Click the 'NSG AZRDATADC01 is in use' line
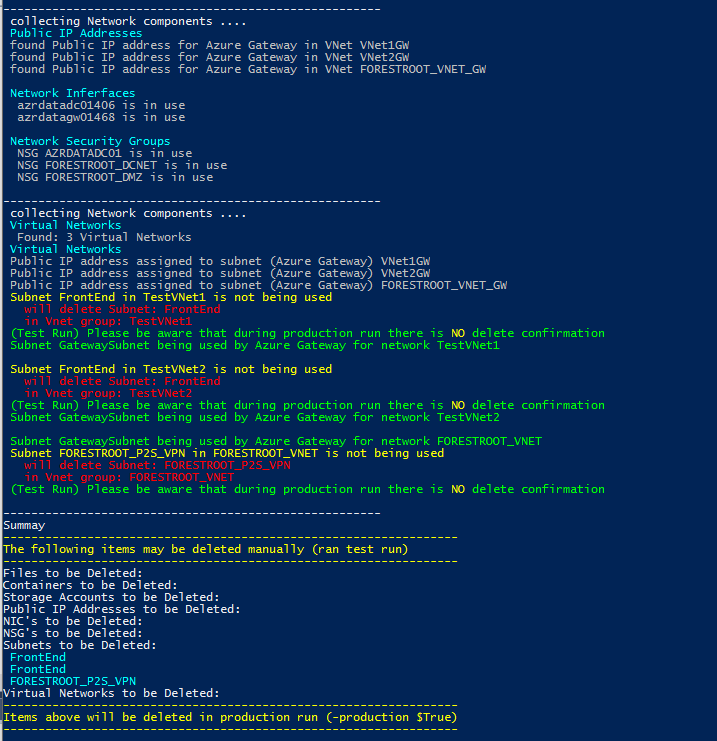The width and height of the screenshot is (717, 741). [x=104, y=153]
